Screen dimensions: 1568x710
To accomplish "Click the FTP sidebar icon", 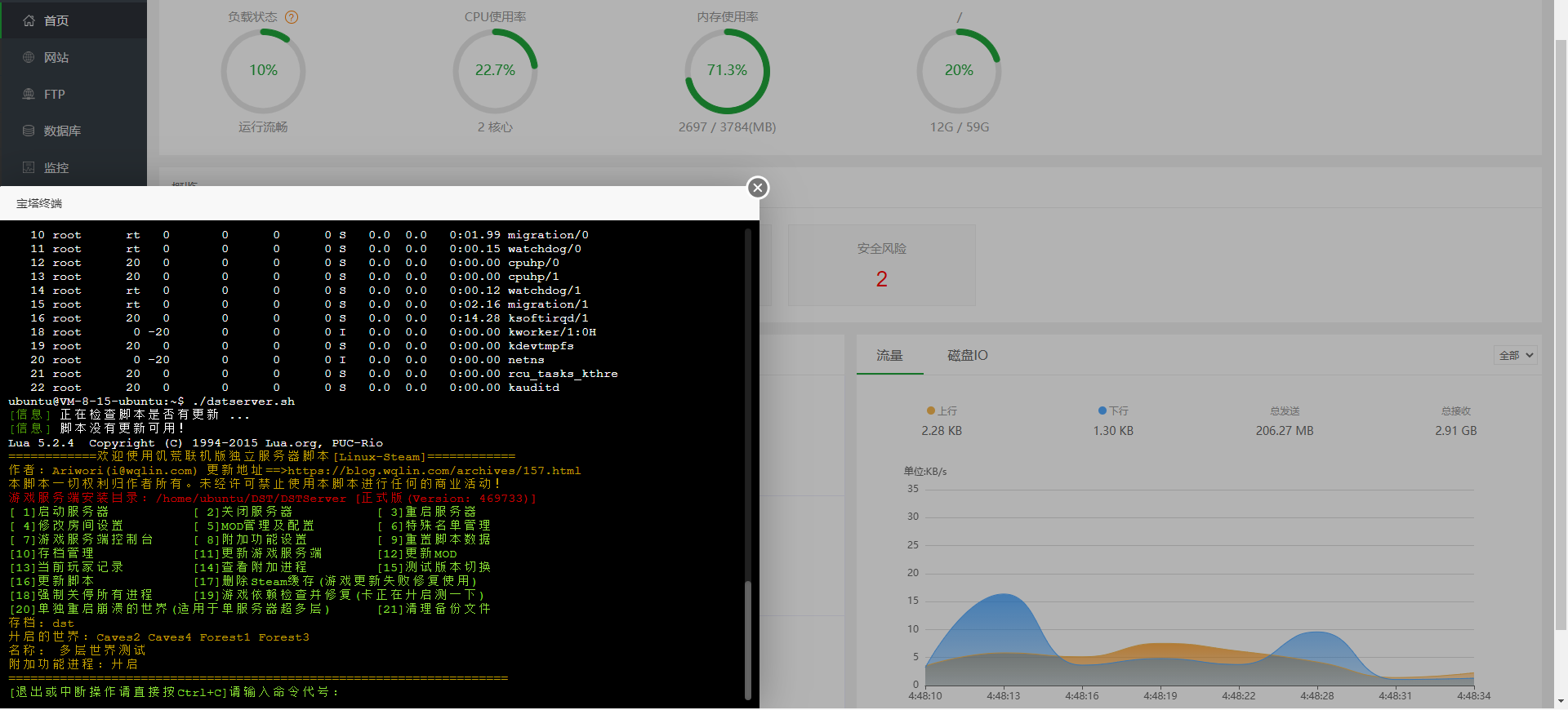I will [29, 94].
